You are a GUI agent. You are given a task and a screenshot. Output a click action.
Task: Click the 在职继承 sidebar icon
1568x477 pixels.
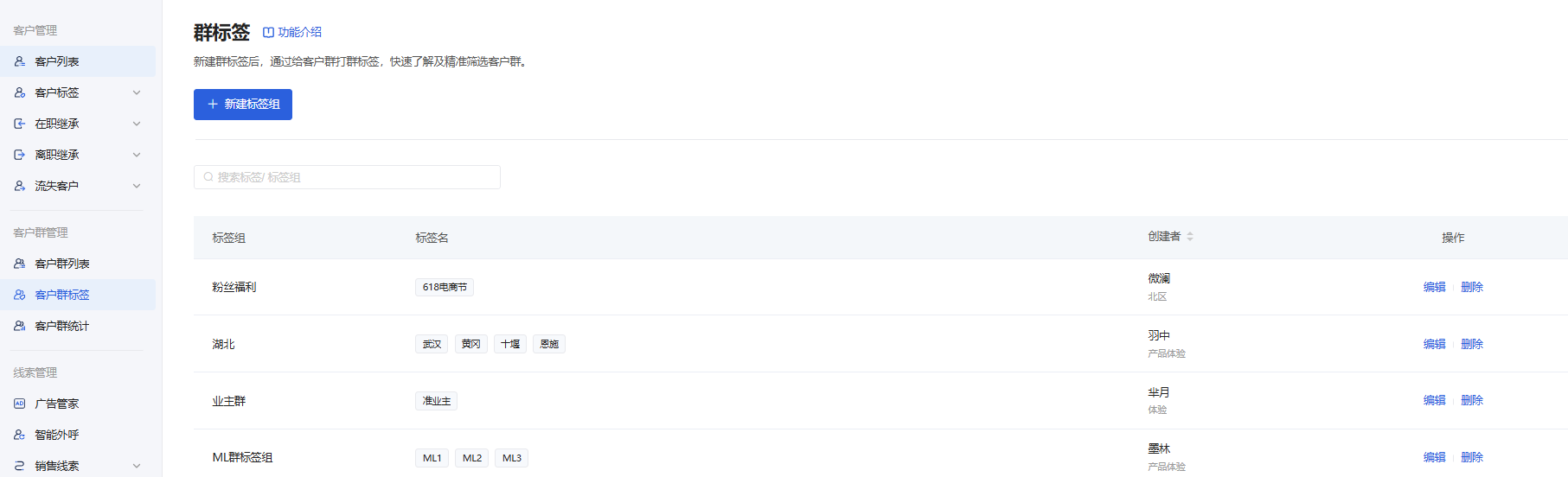tap(20, 124)
